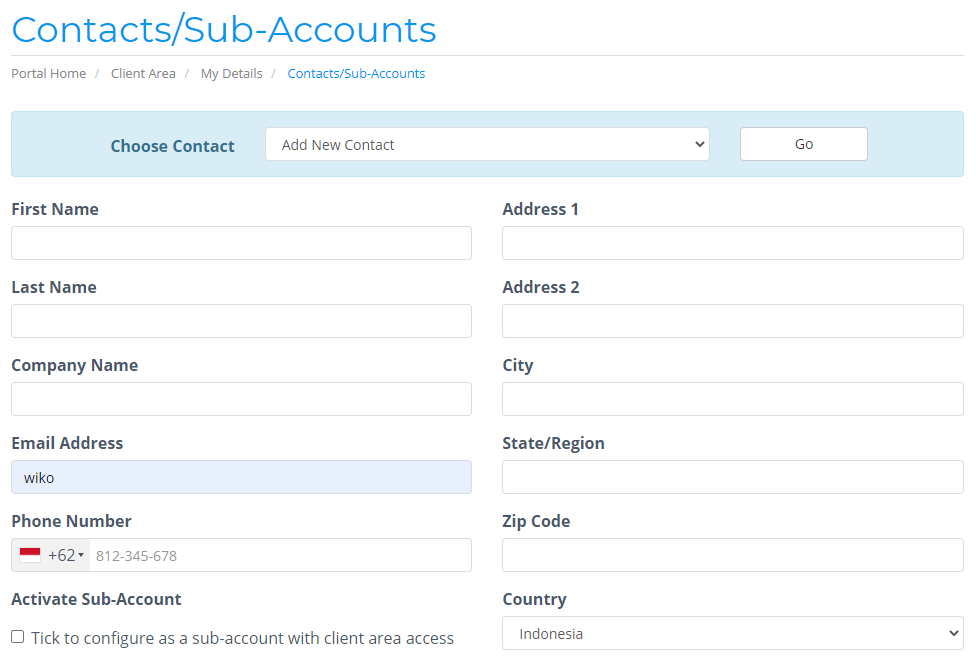The width and height of the screenshot is (976, 660).
Task: Click the Company Name input field
Action: pos(241,399)
